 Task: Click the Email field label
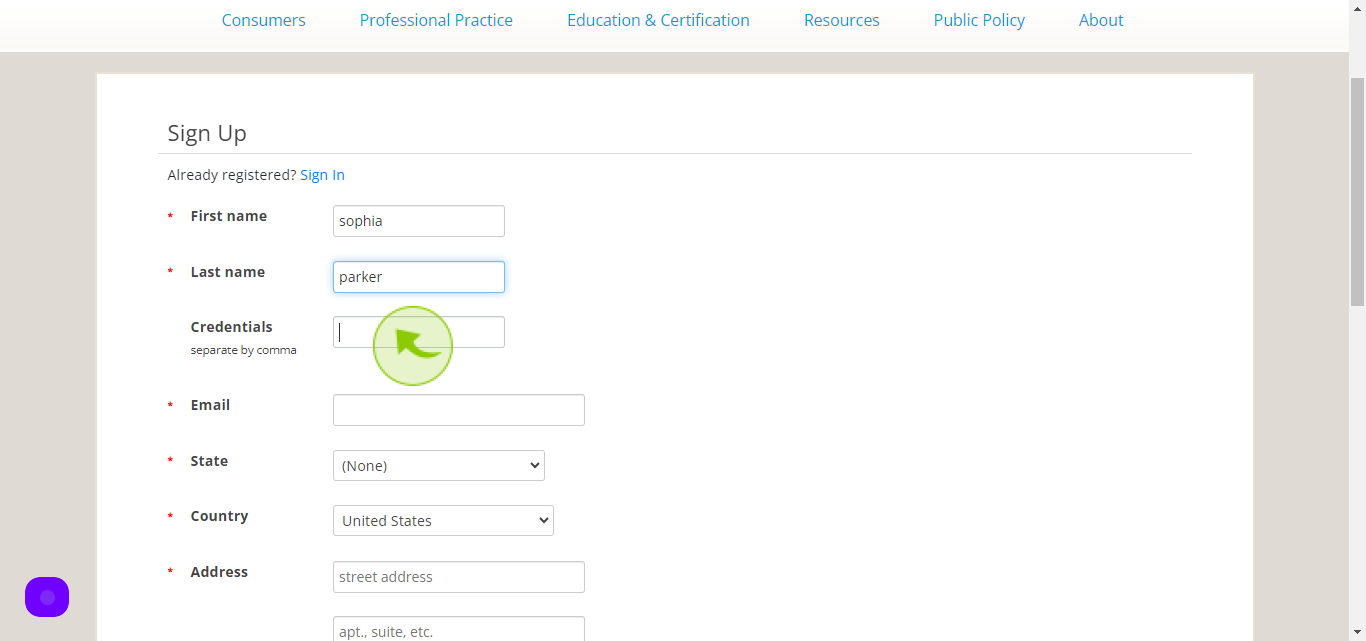(x=210, y=405)
